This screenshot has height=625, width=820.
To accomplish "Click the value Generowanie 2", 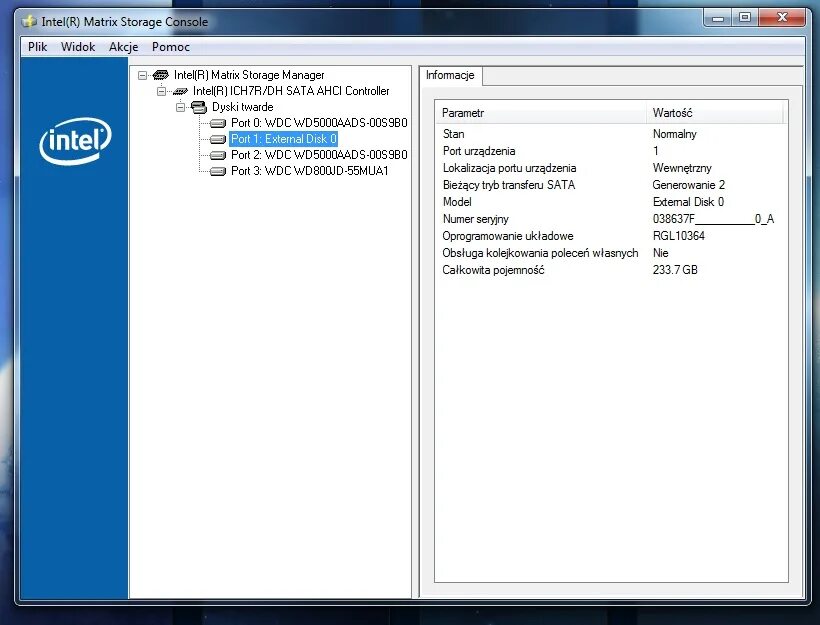I will click(x=689, y=185).
